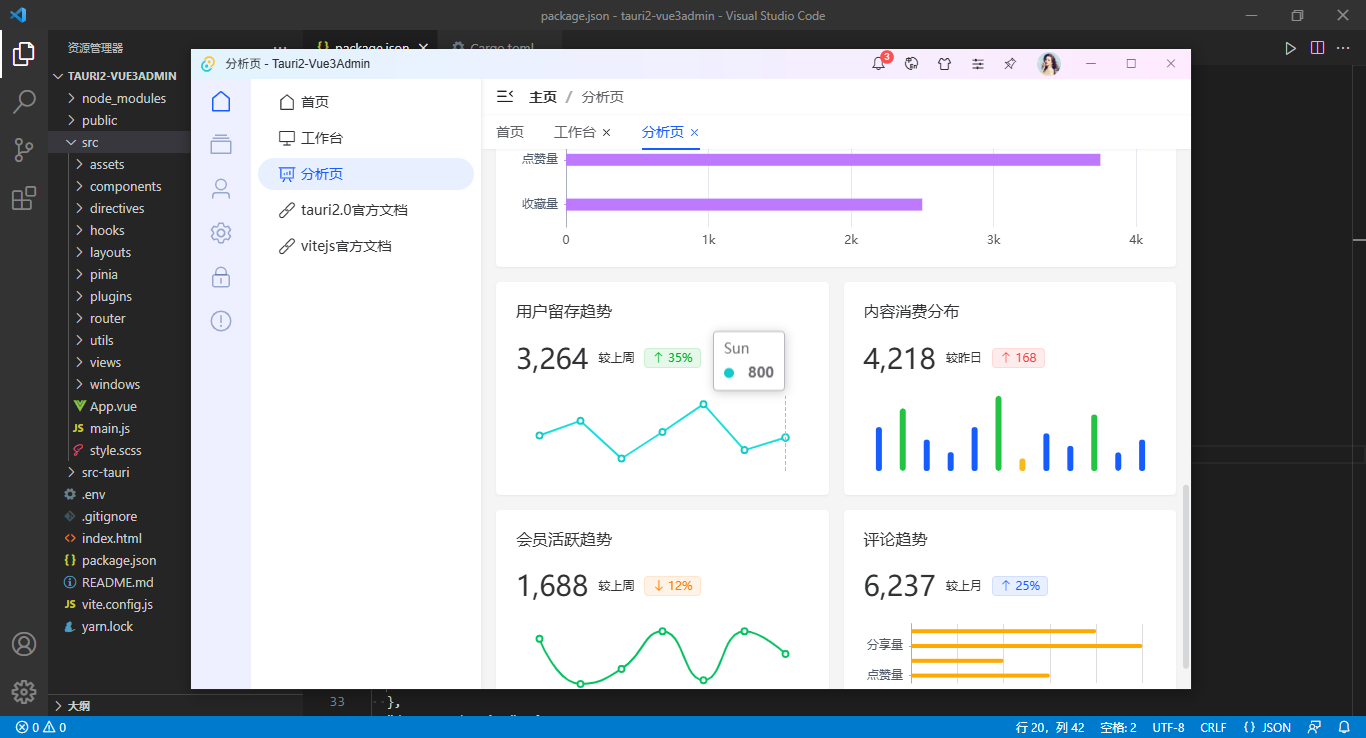Open Source Control in VS Code activity bar
This screenshot has width=1366, height=738.
[23, 149]
